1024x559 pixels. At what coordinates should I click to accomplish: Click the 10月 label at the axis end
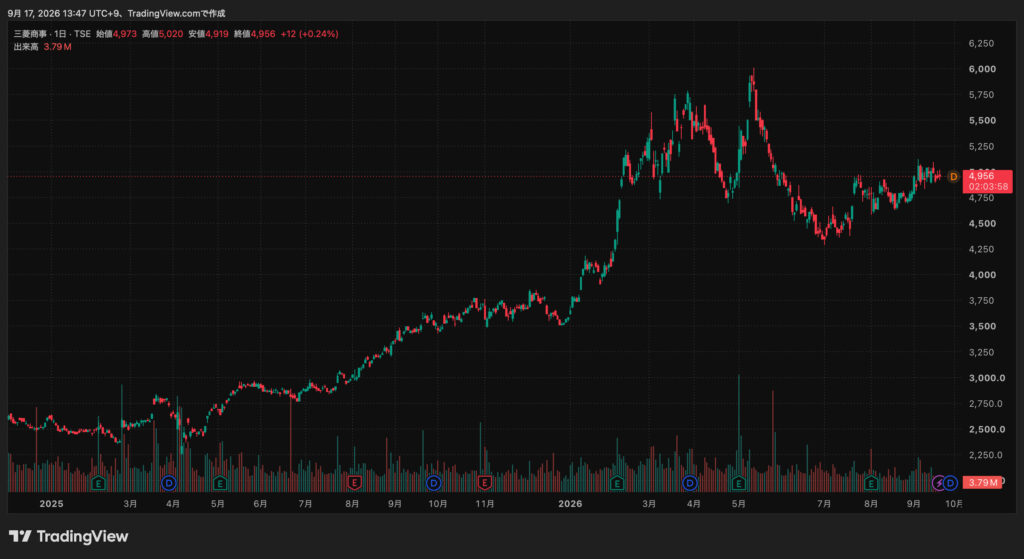[954, 503]
